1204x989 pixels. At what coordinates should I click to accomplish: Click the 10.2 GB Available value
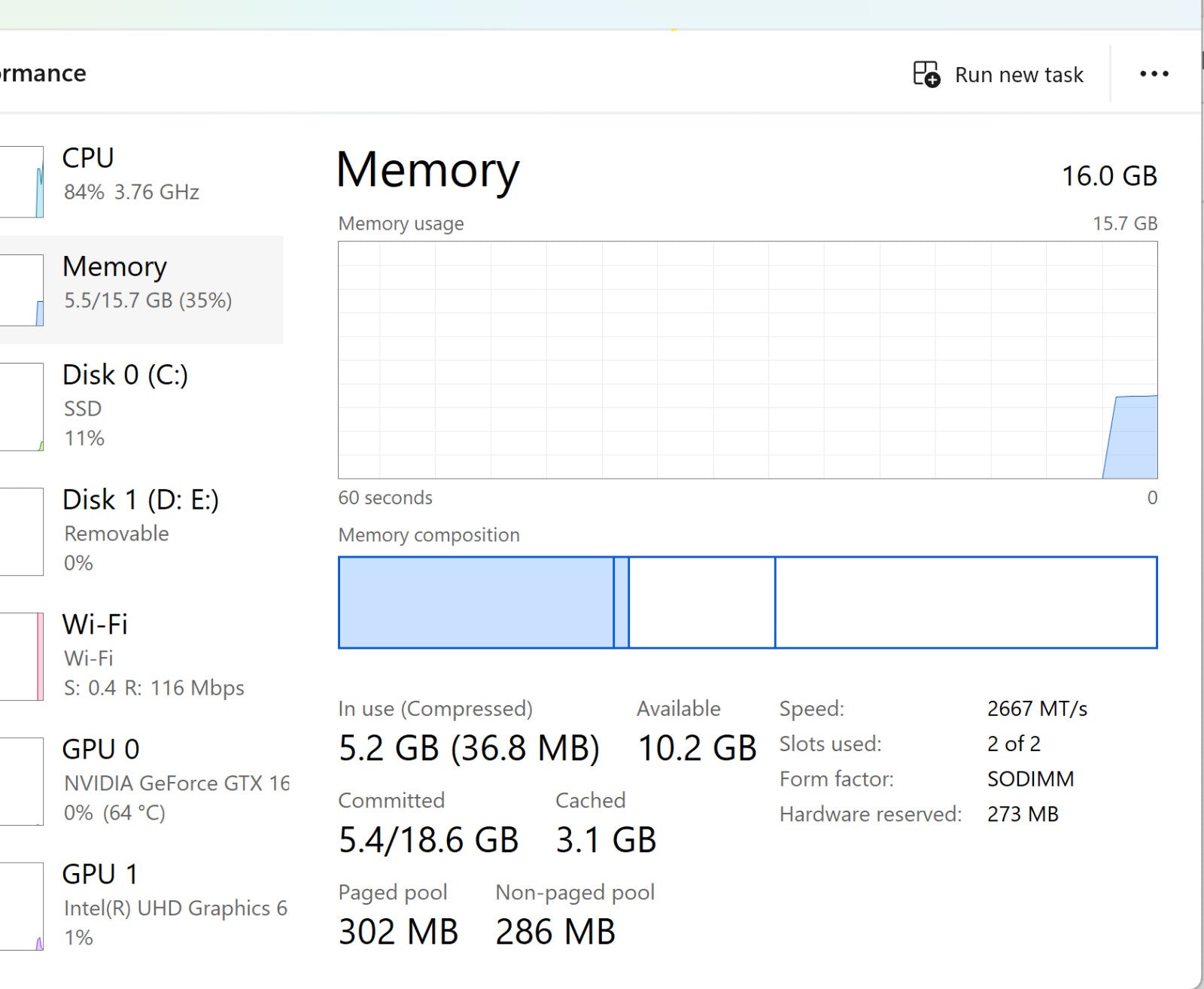(x=696, y=748)
